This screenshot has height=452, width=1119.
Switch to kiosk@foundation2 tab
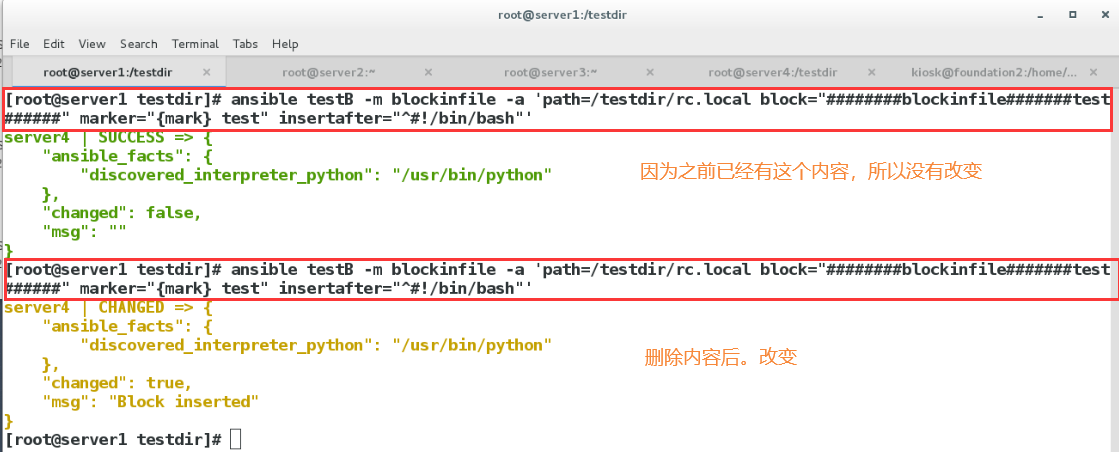click(x=994, y=72)
